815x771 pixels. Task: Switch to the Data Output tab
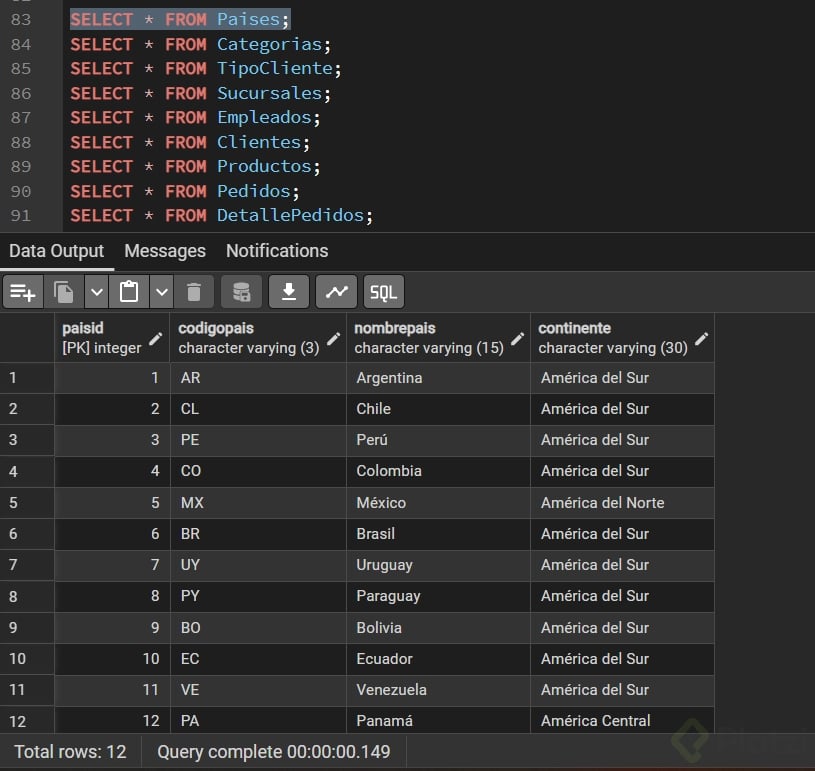[57, 251]
